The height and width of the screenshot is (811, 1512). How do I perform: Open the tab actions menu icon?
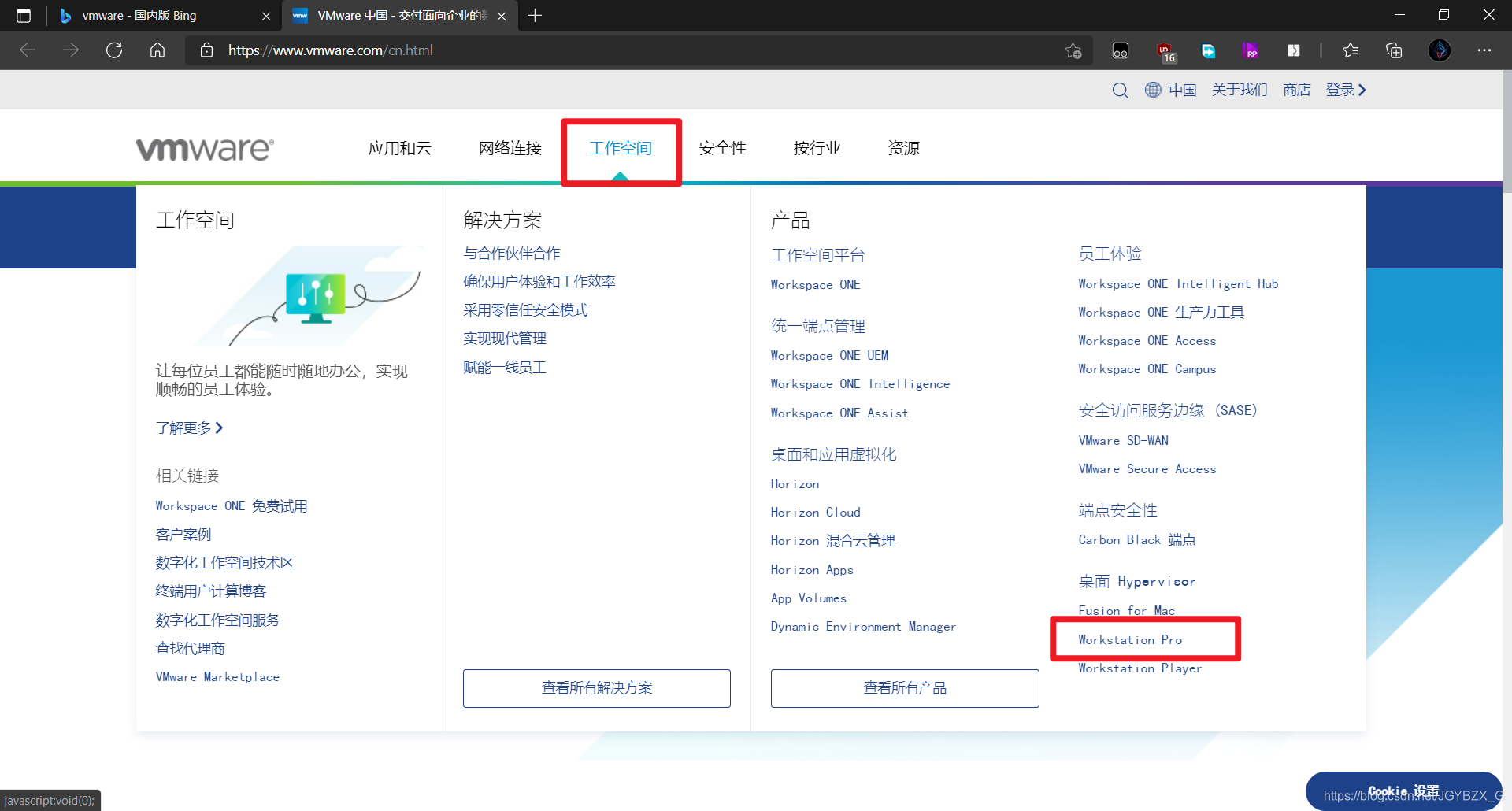(24, 16)
